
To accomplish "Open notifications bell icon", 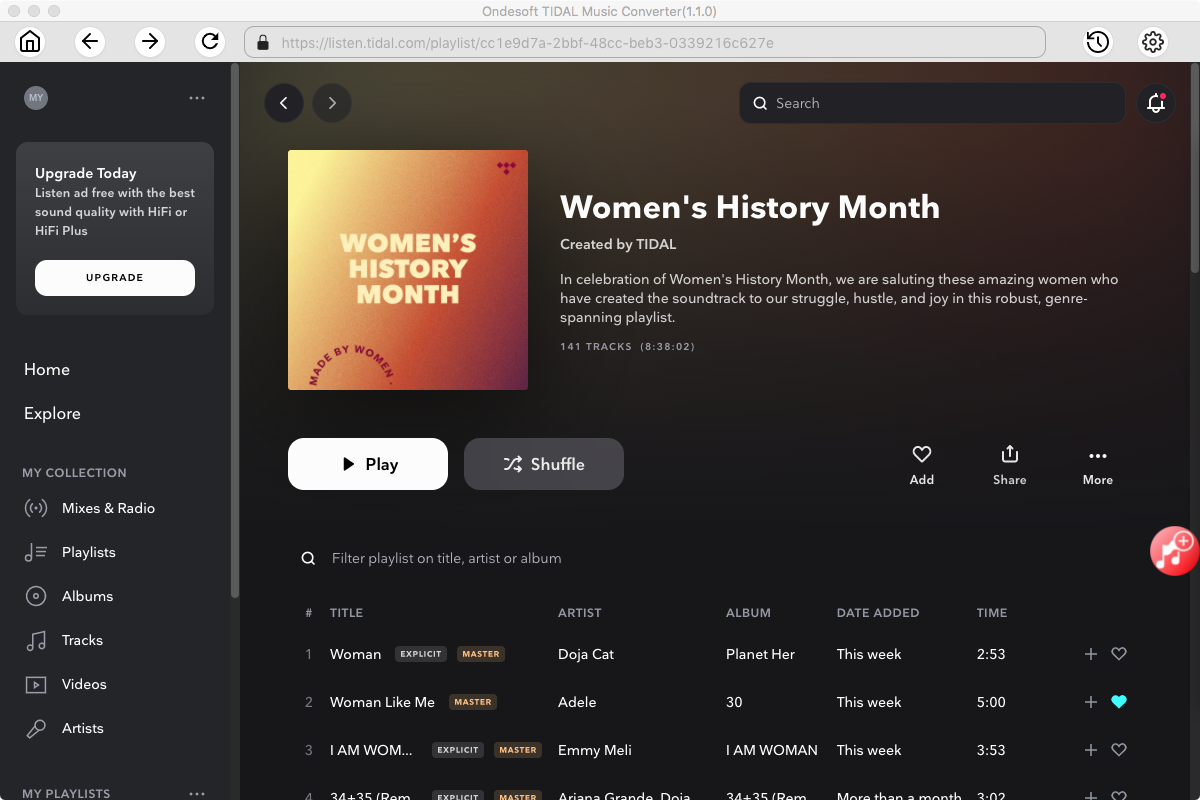I will tap(1157, 103).
